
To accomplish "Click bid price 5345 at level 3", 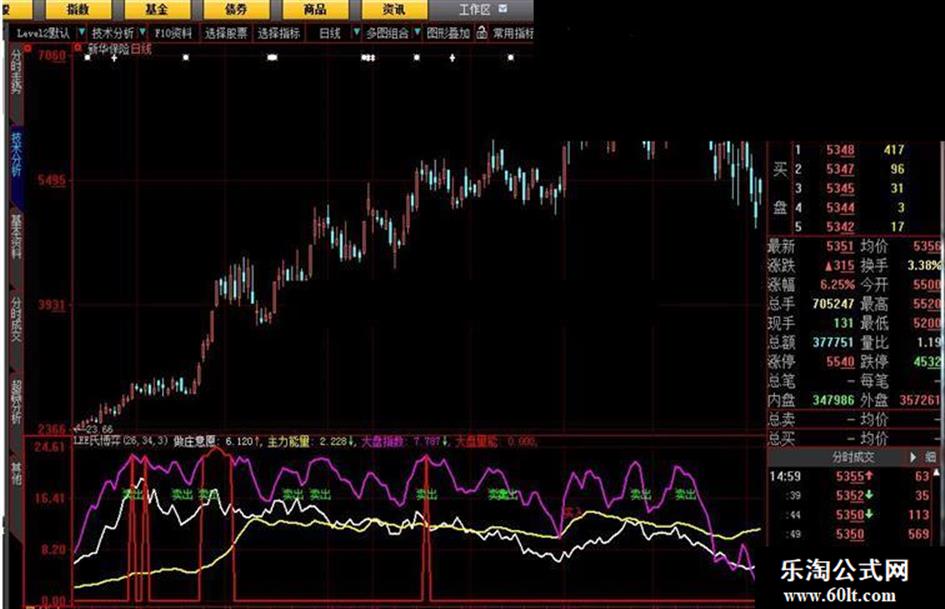I will [840, 188].
